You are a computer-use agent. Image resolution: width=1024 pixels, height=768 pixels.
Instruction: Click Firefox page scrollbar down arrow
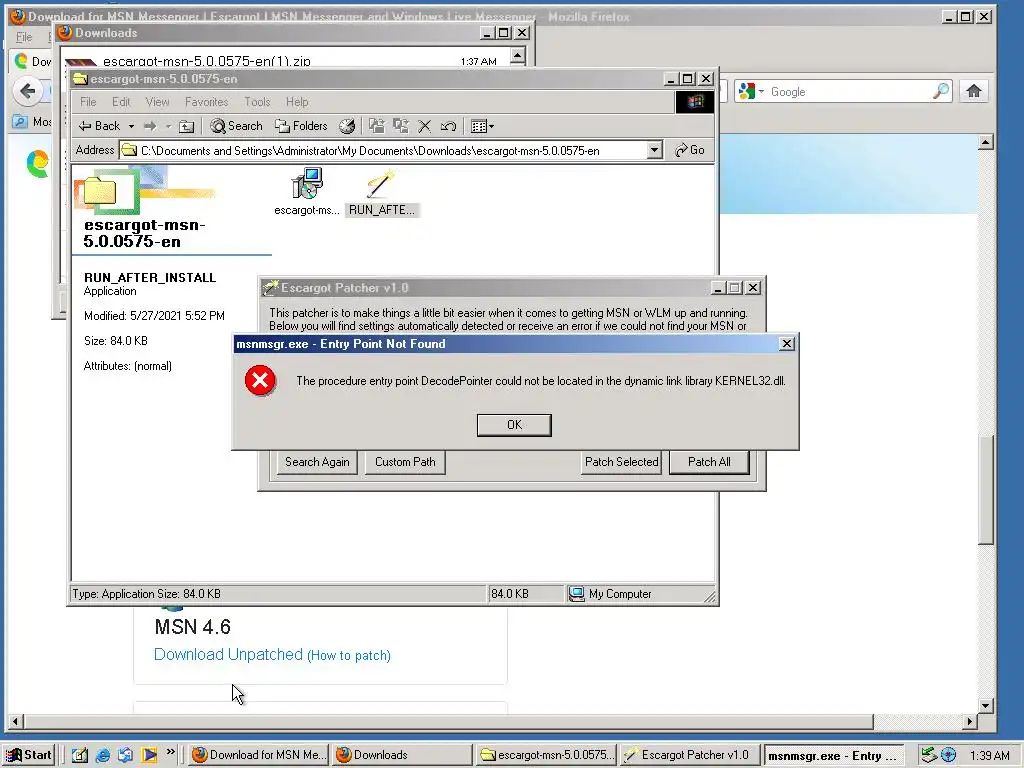point(985,706)
